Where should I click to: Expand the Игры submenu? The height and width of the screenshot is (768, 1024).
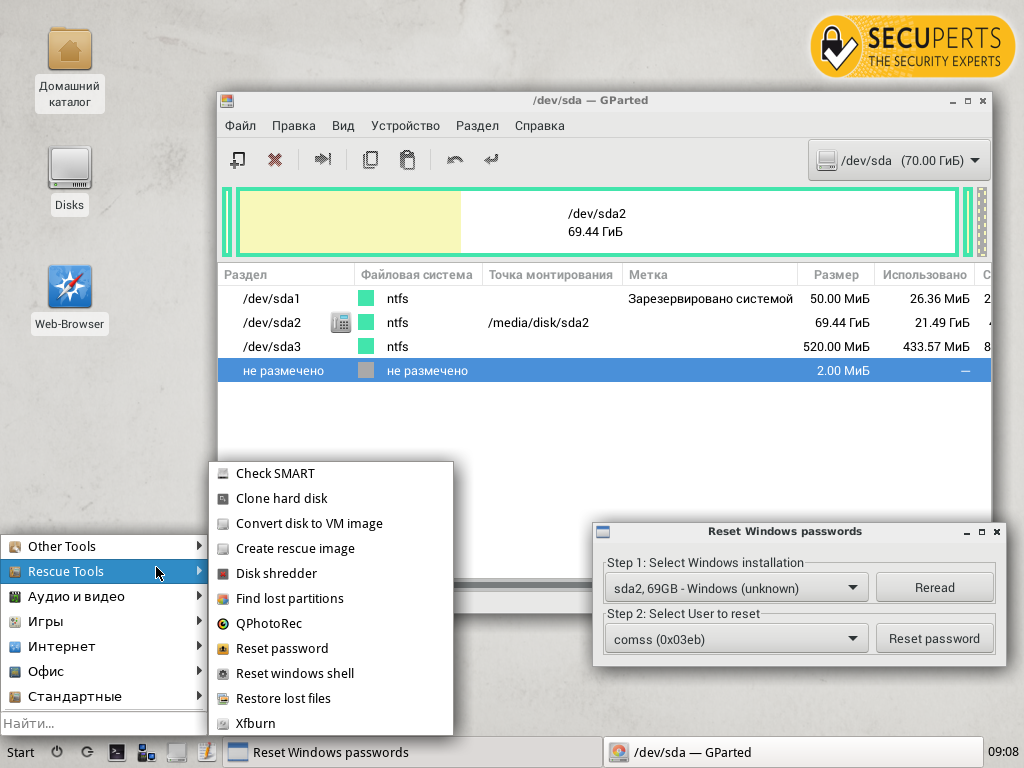104,621
